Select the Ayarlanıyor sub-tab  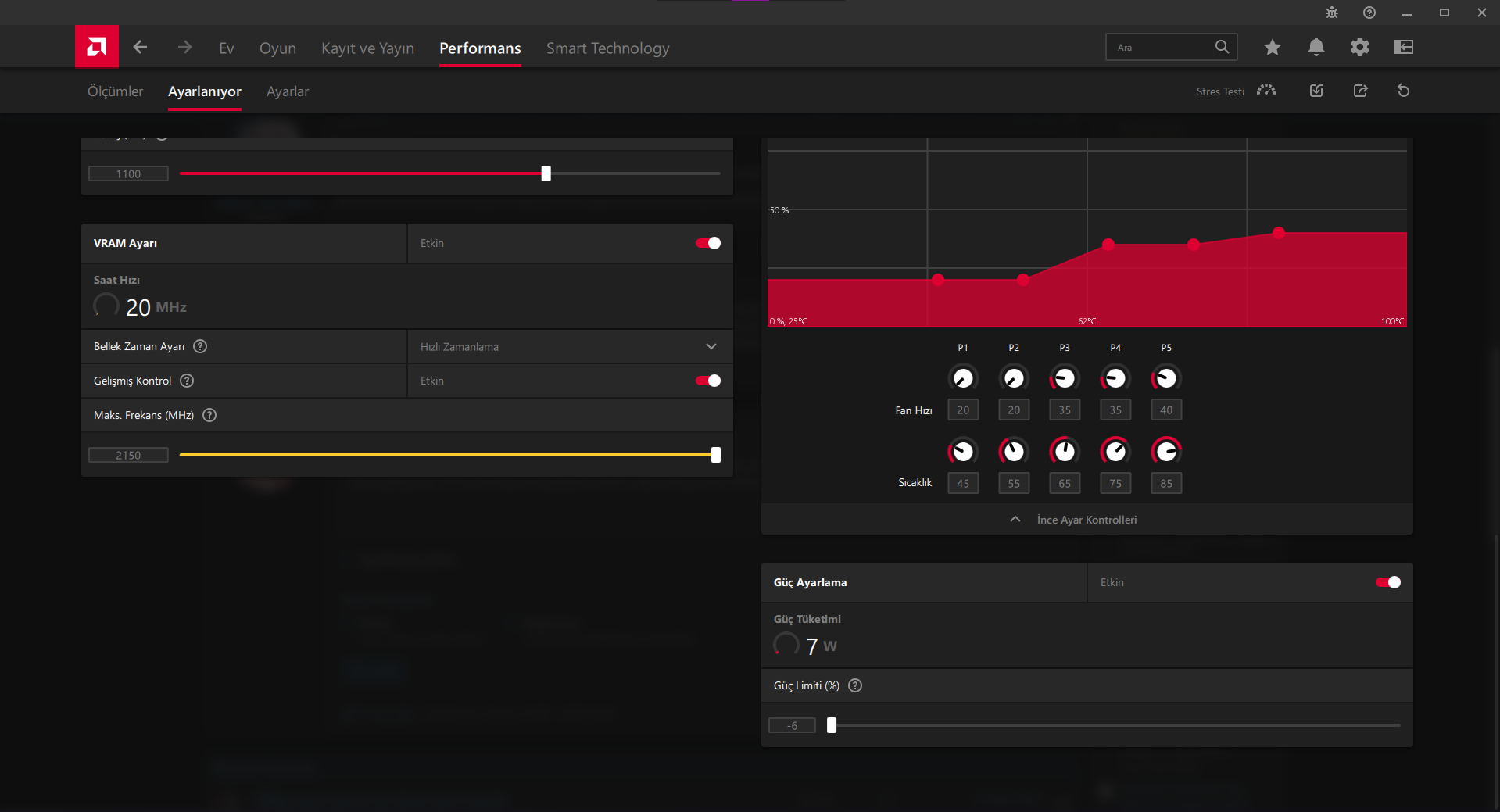tap(205, 91)
